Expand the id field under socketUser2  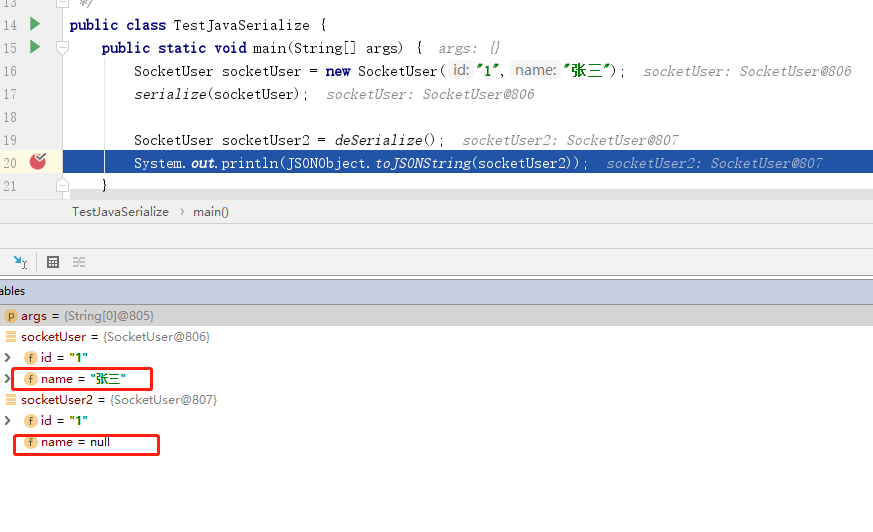click(7, 420)
